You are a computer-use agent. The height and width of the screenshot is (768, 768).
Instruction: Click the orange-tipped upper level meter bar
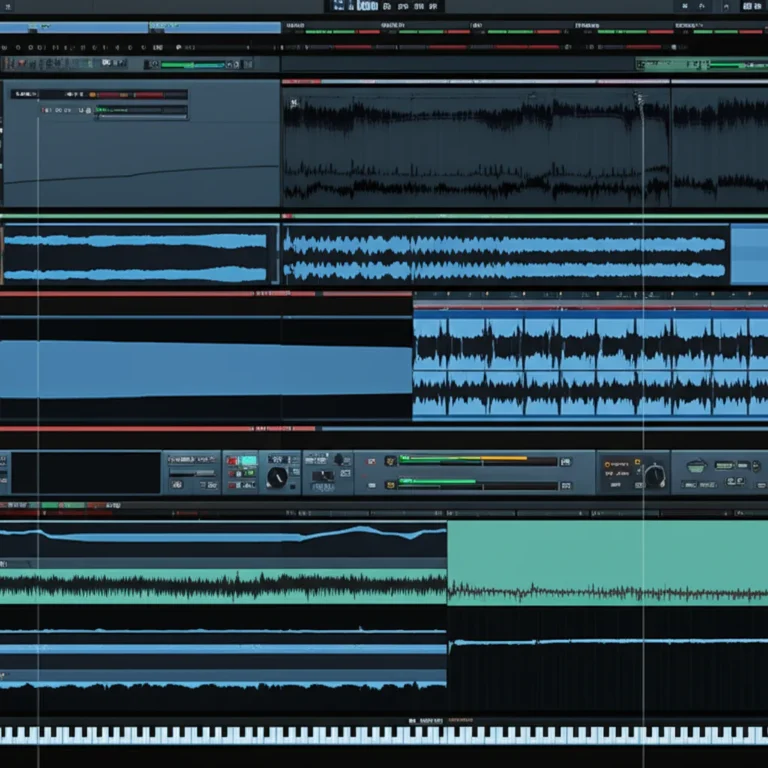478,461
